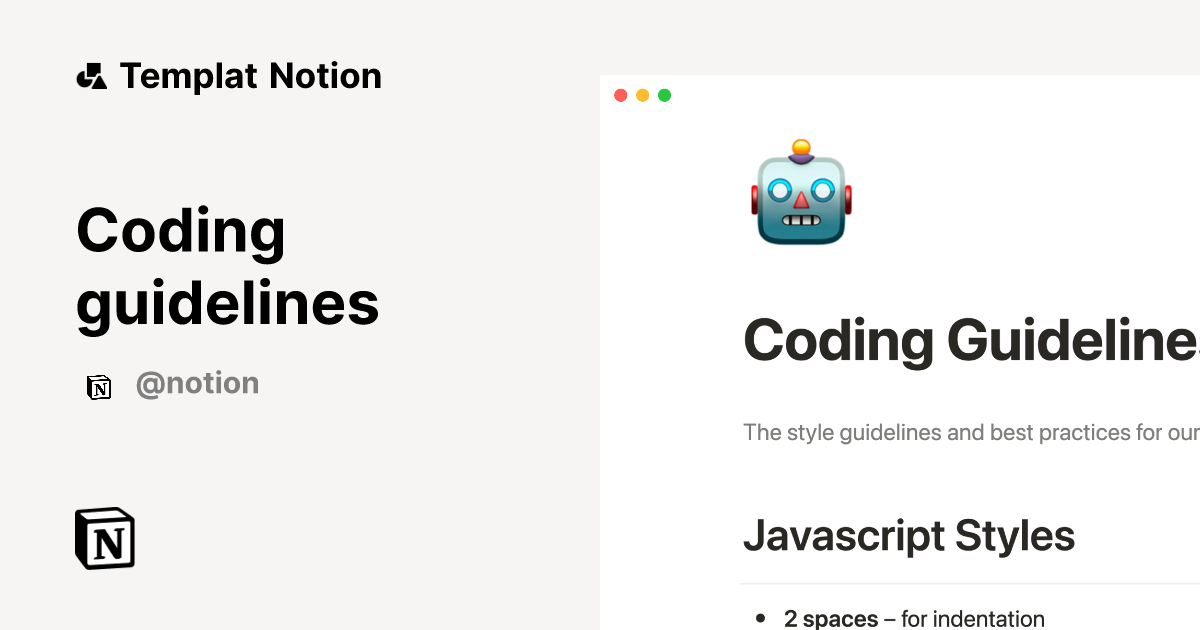Image resolution: width=1200 pixels, height=630 pixels.
Task: Click the green traffic light dot
Action: (x=664, y=94)
